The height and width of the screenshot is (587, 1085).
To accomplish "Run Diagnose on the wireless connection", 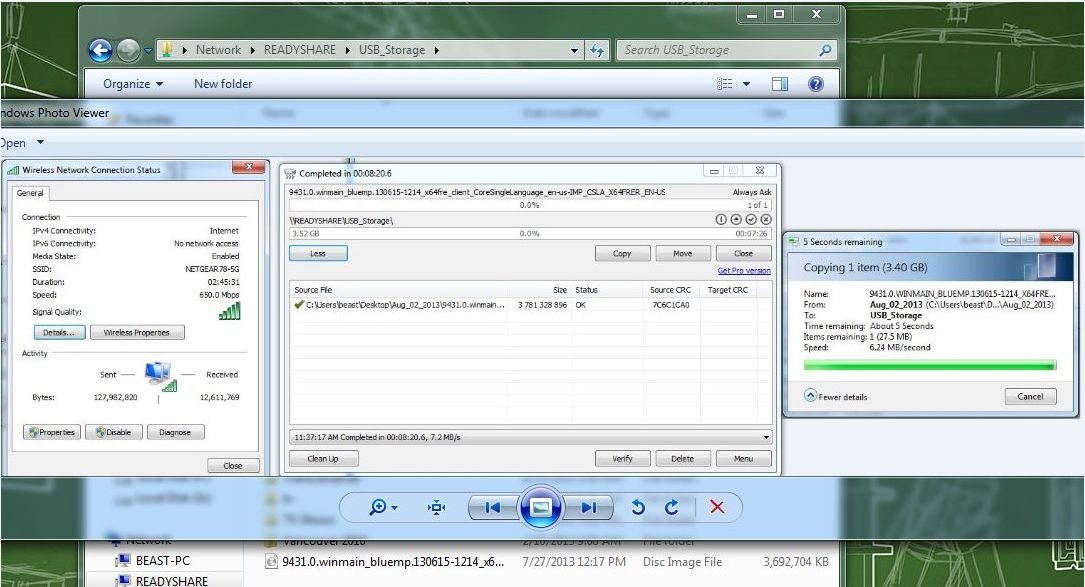I will 175,432.
